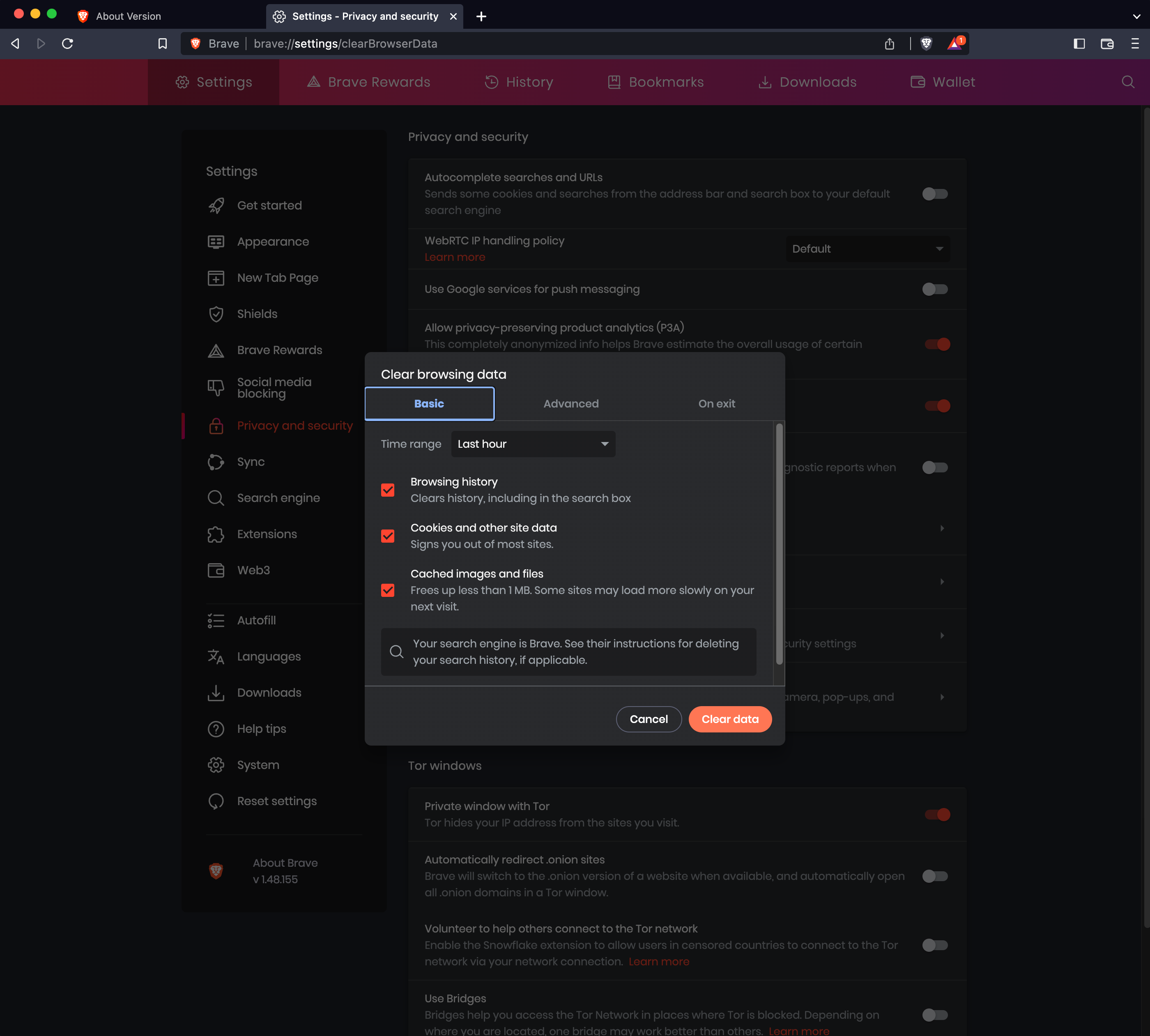Switch to the Advanced tab
The image size is (1150, 1036).
click(571, 403)
